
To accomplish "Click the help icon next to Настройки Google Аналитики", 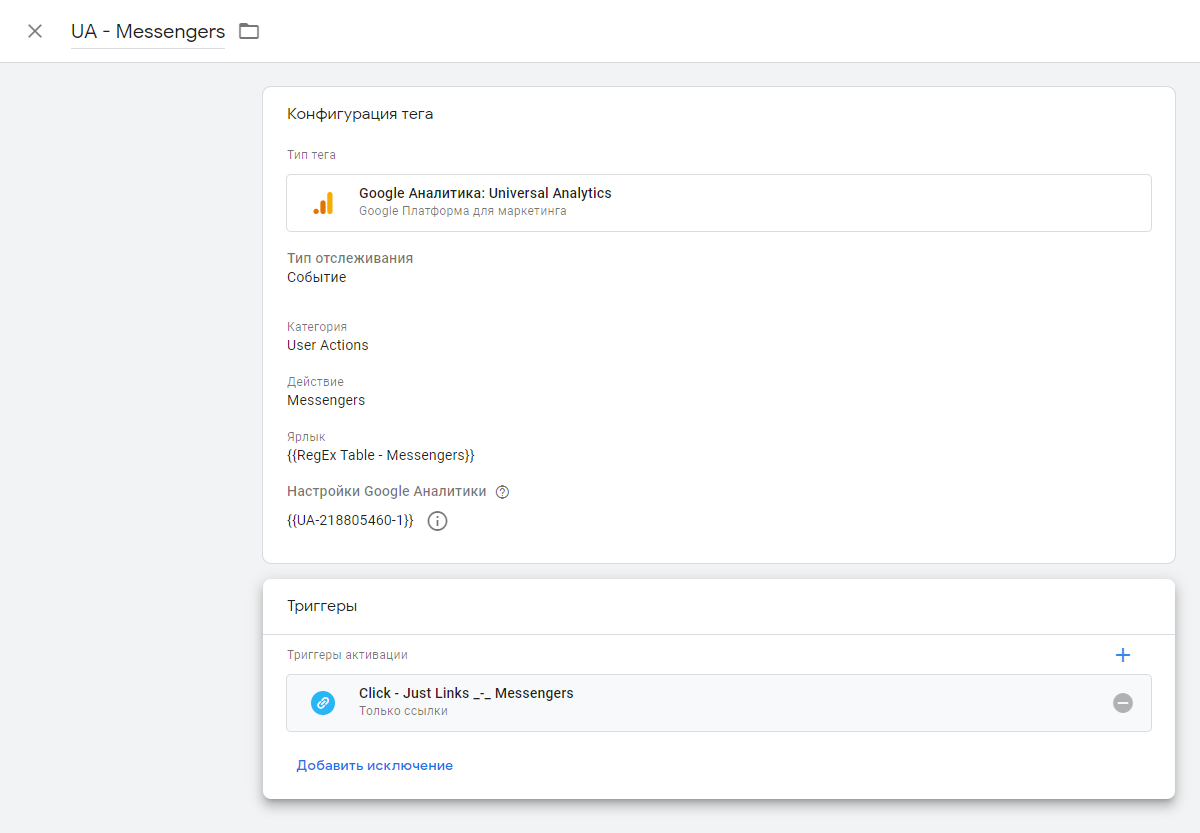I will point(503,492).
